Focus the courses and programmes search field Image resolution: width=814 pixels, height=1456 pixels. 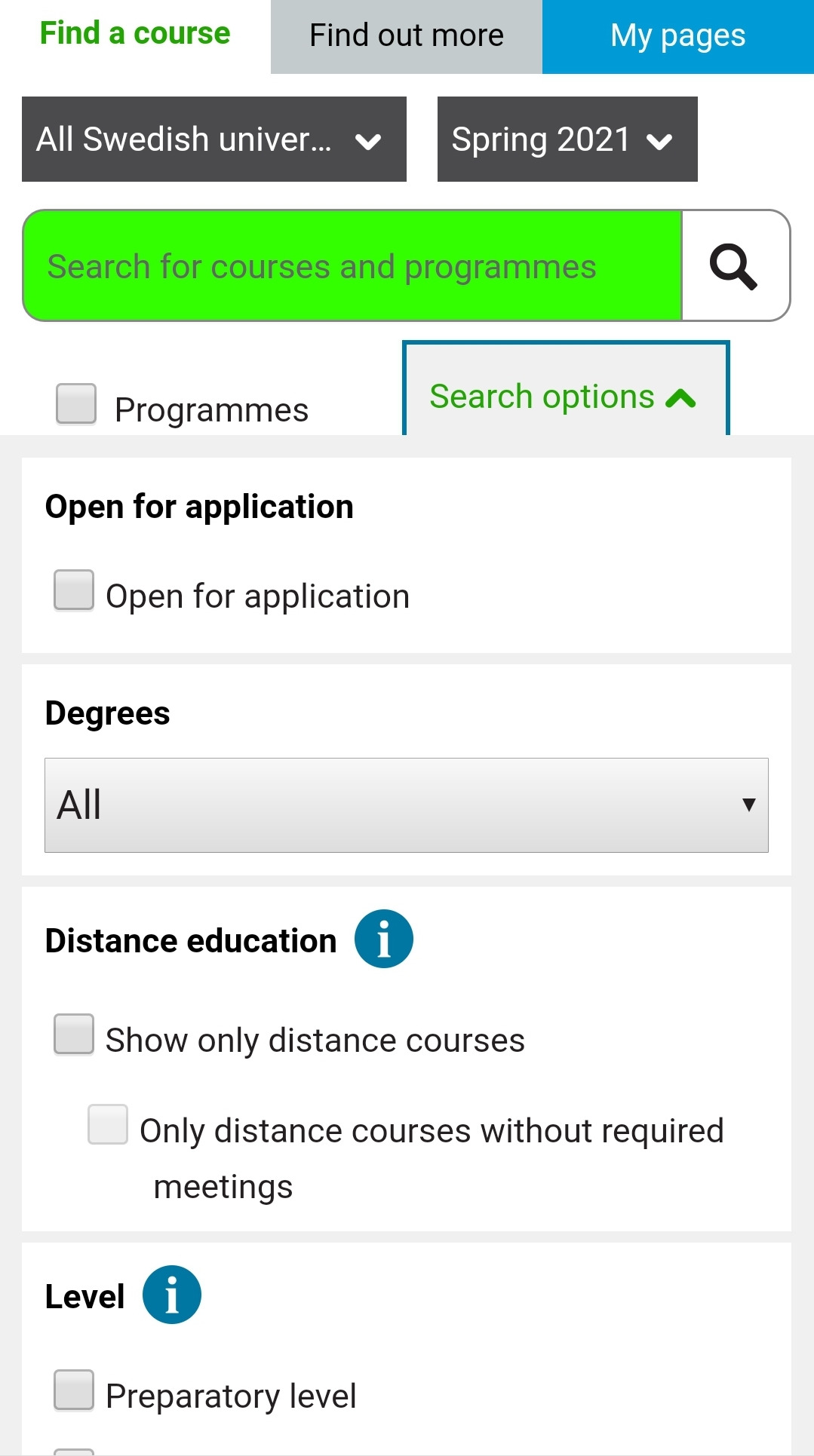click(x=352, y=266)
